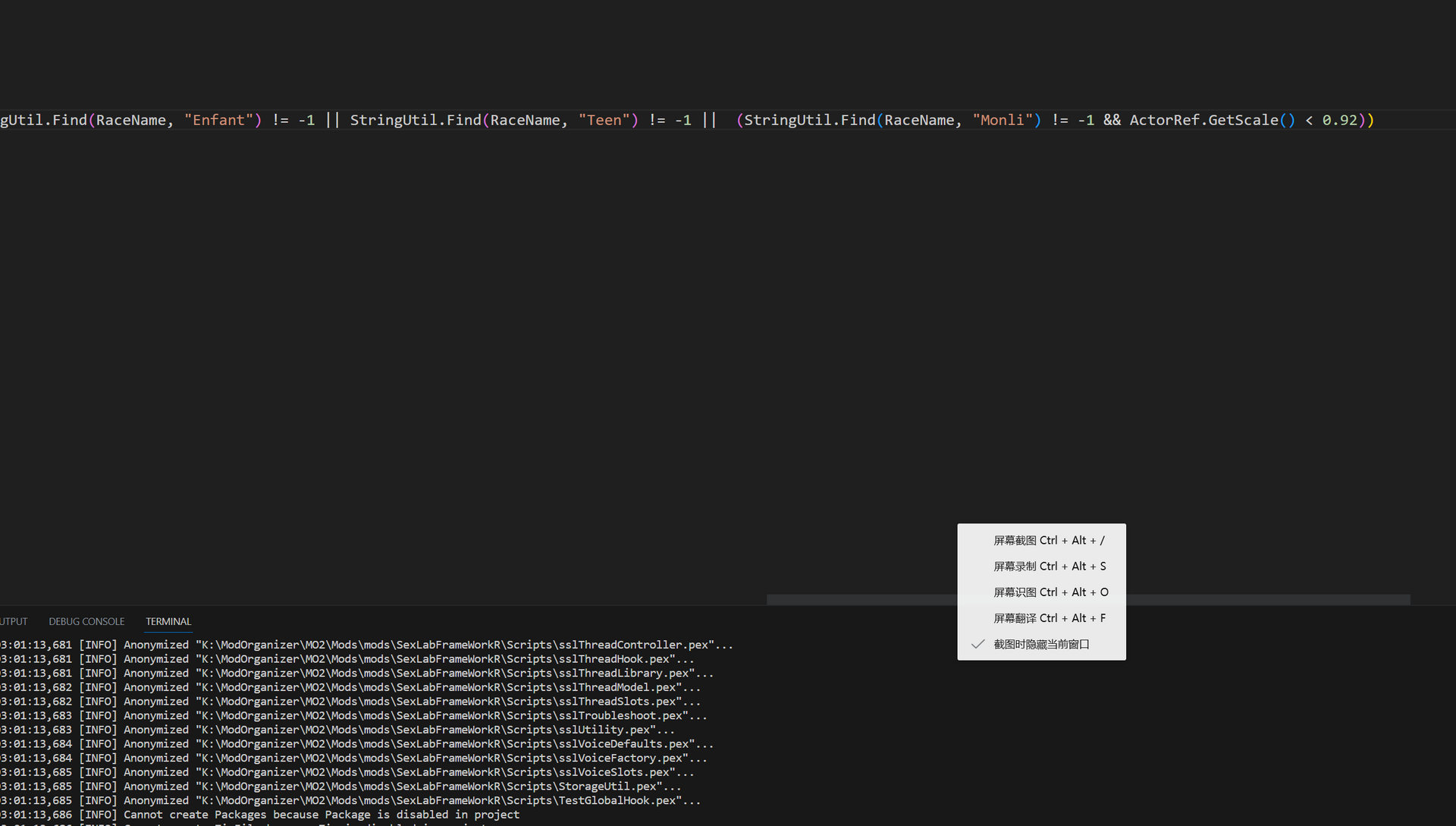The image size is (1456, 826).
Task: Click the editor horizontal scrollbar thumb
Action: [x=1088, y=599]
